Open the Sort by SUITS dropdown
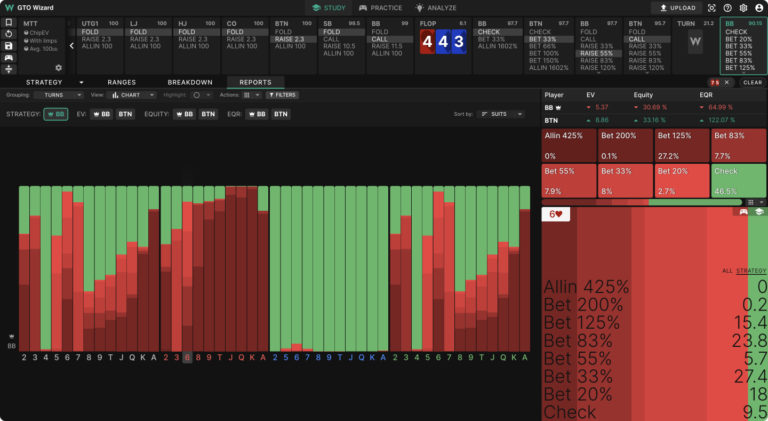This screenshot has height=421, width=768. [501, 114]
